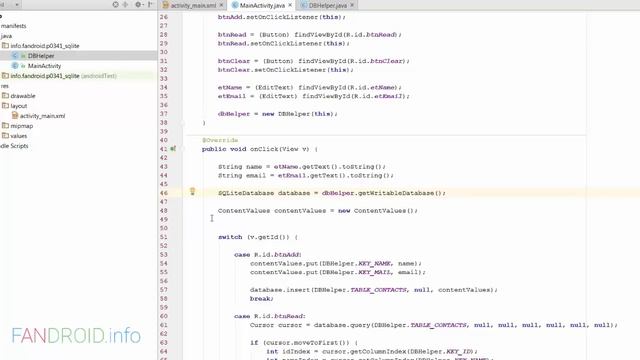Click 'case R.id.btnAdd:' on line 53
640x360 pixels.
[268, 255]
